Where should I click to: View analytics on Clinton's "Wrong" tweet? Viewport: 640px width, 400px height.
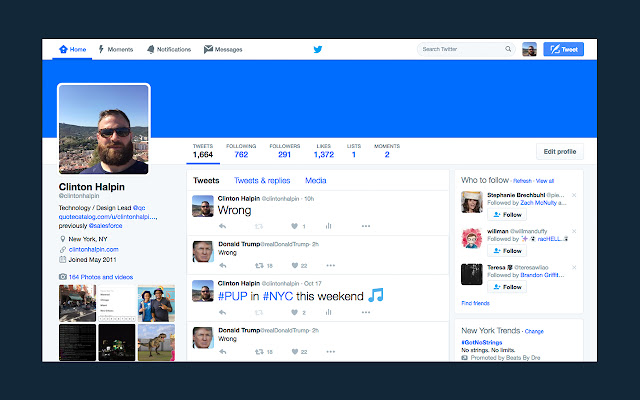[x=329, y=226]
